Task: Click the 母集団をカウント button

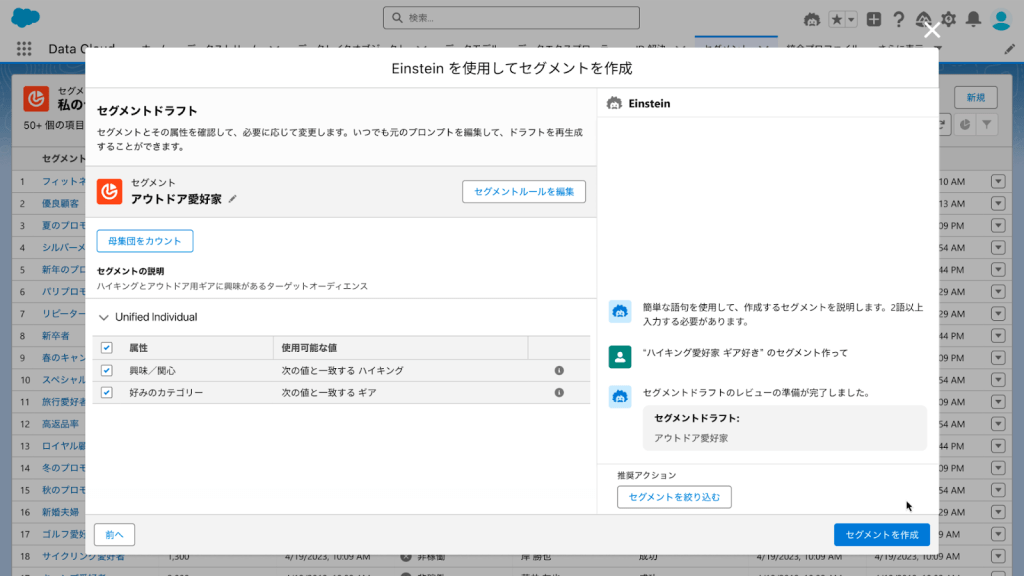Action: [x=145, y=241]
